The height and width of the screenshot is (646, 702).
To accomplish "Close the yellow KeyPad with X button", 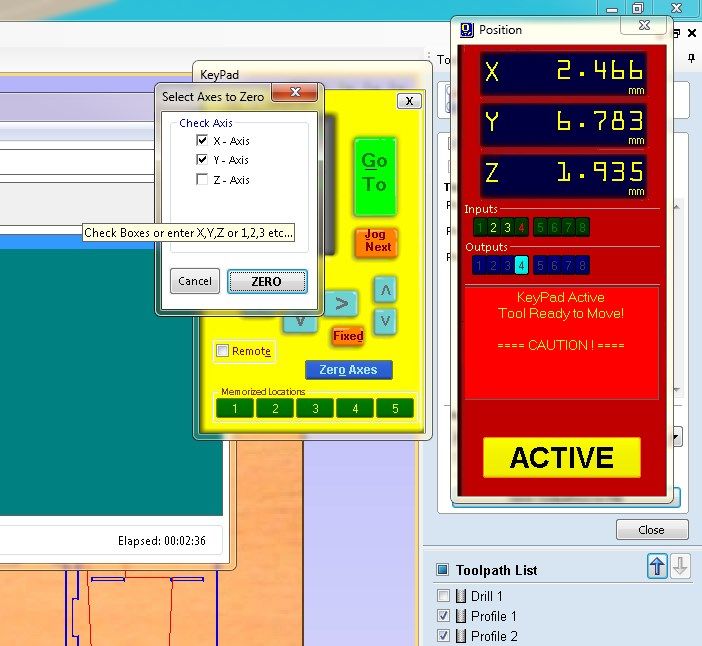I will 409,101.
